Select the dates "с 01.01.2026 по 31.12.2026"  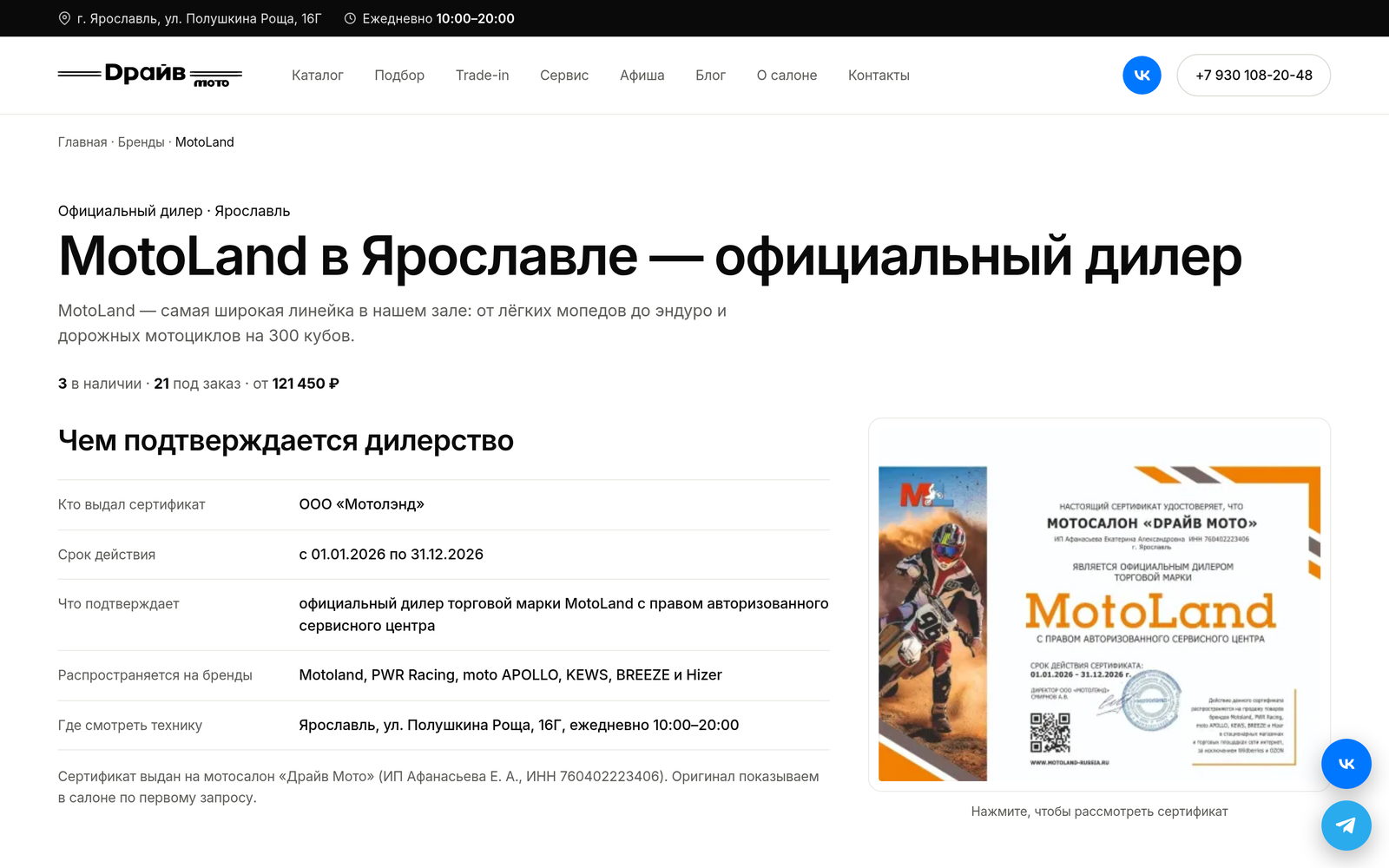point(392,555)
